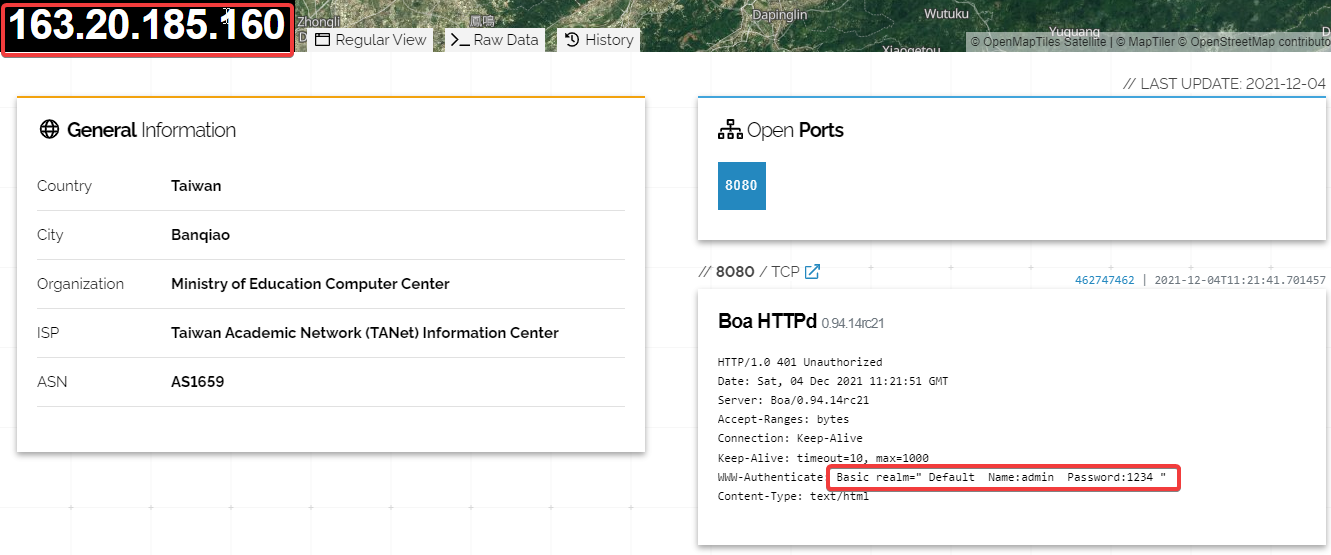Open the History tab

pos(598,40)
